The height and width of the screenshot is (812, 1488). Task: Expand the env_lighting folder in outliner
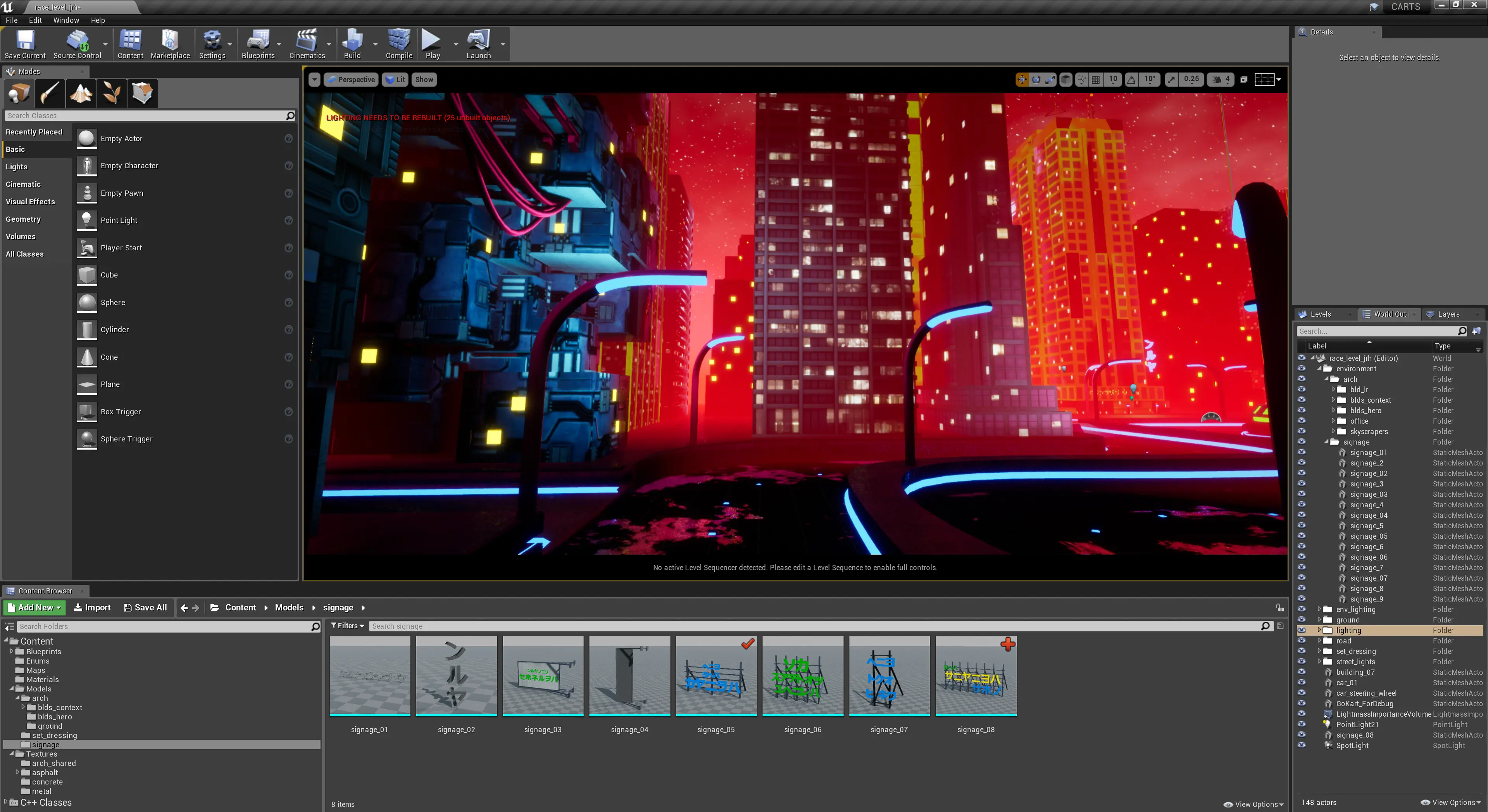1319,609
